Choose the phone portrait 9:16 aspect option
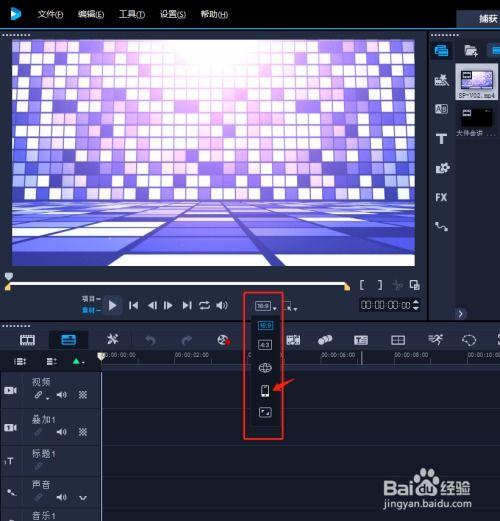The height and width of the screenshot is (521, 500). [265, 391]
